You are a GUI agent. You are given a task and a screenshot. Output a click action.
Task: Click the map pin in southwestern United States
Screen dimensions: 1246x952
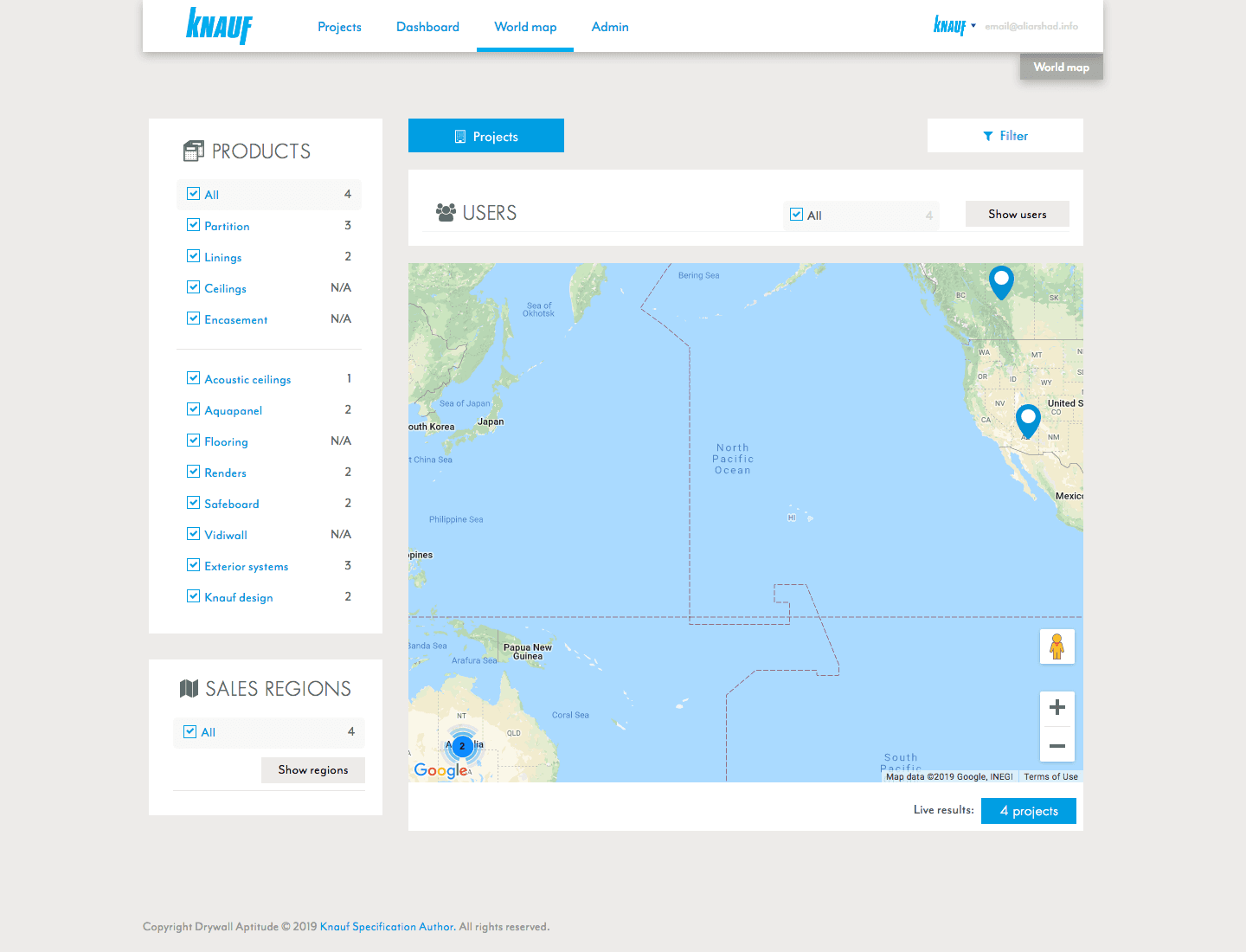(x=1027, y=419)
